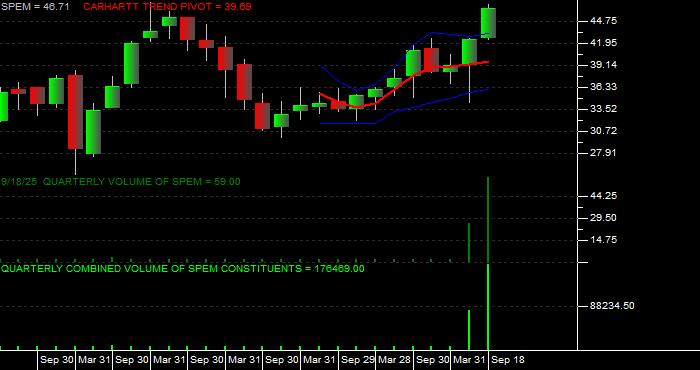Click the 44.75 price axis label
The height and width of the screenshot is (370, 700).
(603, 21)
